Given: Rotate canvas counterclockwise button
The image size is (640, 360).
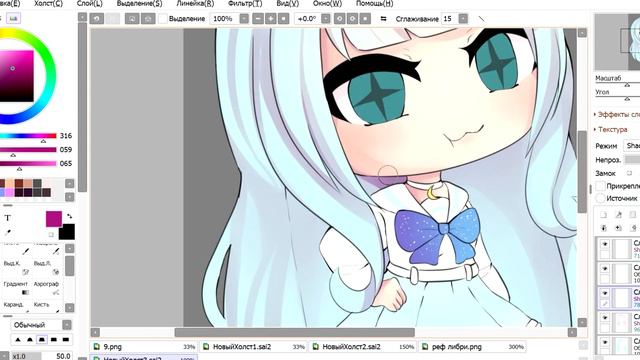Looking at the screenshot, I should (339, 19).
